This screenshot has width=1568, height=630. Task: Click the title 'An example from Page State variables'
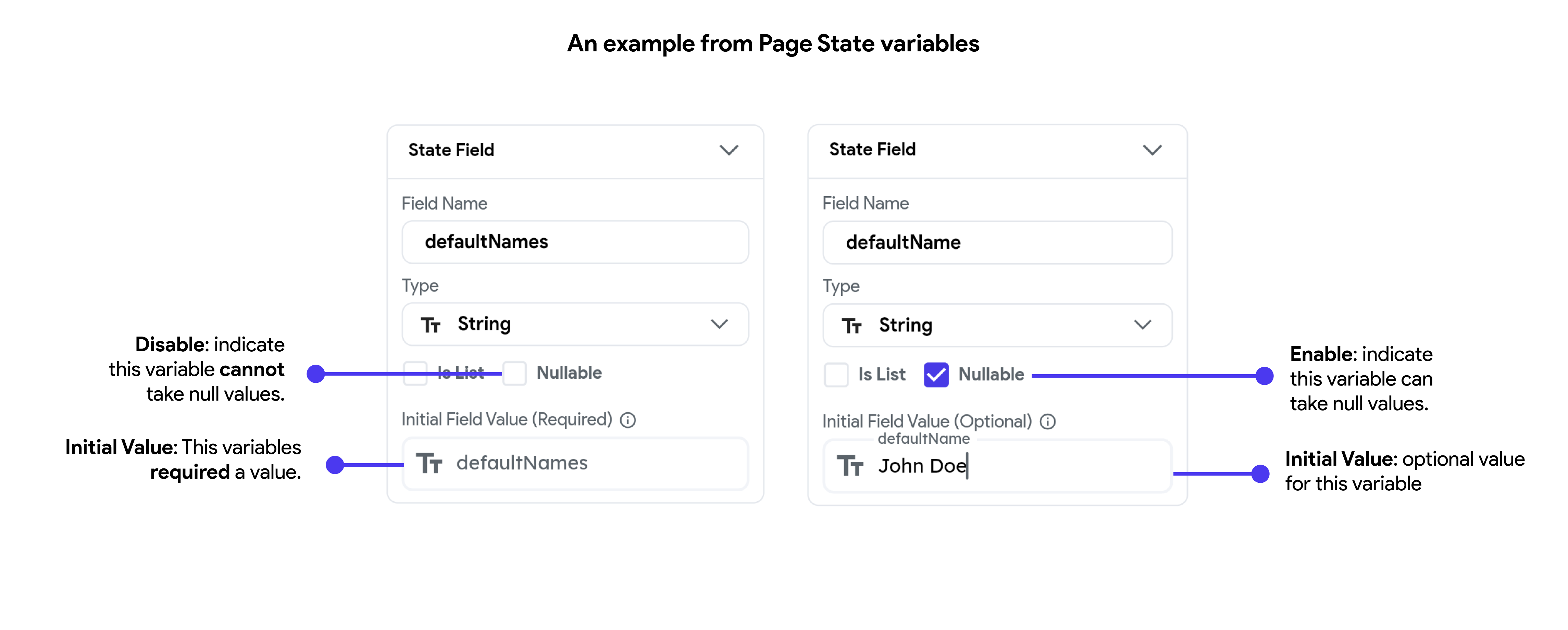click(773, 44)
